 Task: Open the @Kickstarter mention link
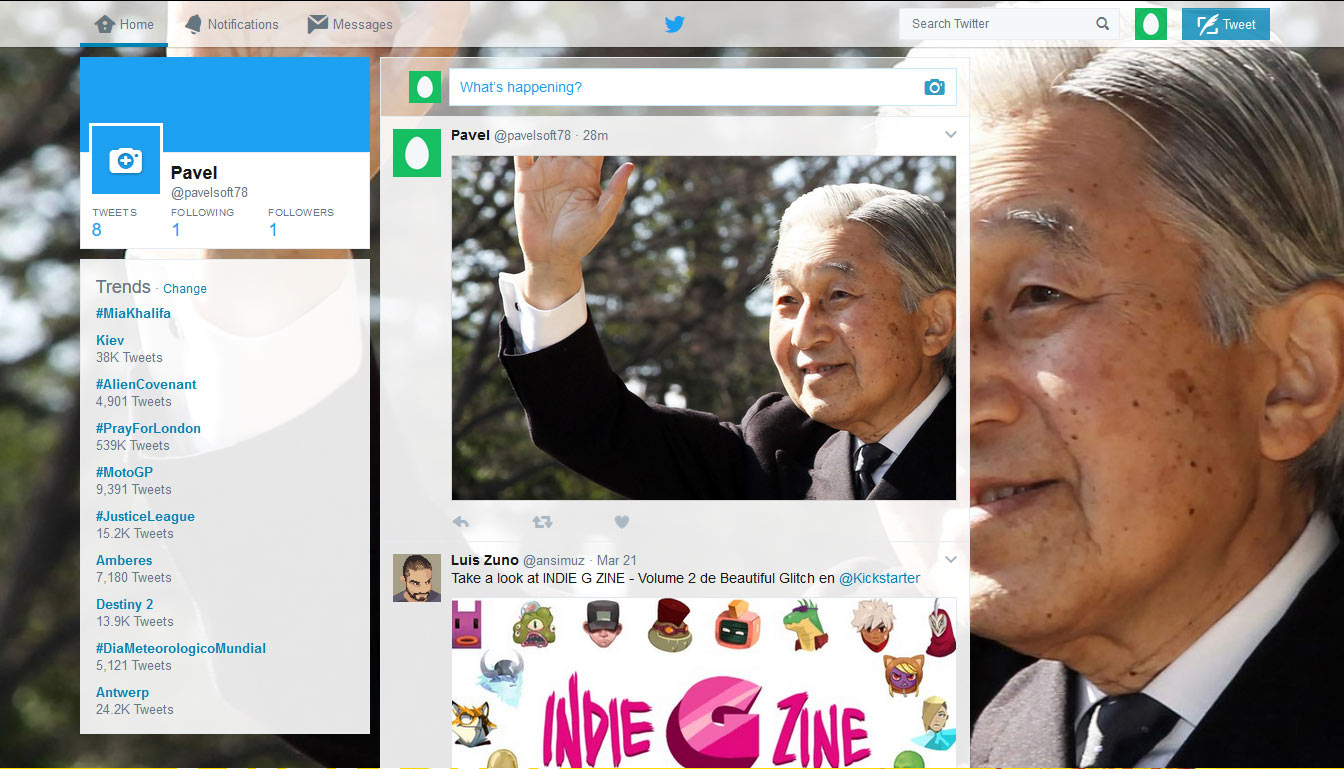879,578
